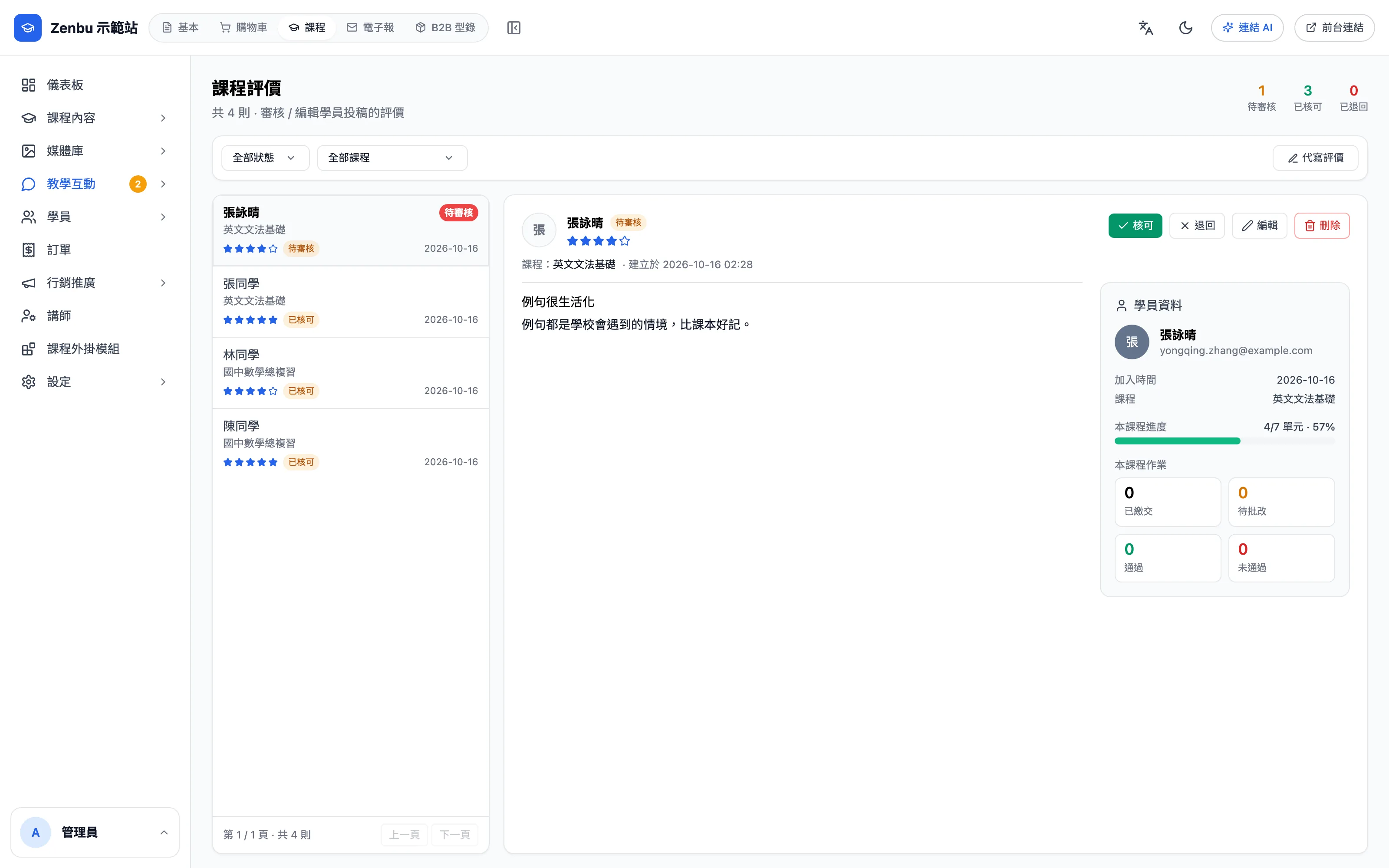Expand 媒體庫 submenu chevron

[x=163, y=151]
